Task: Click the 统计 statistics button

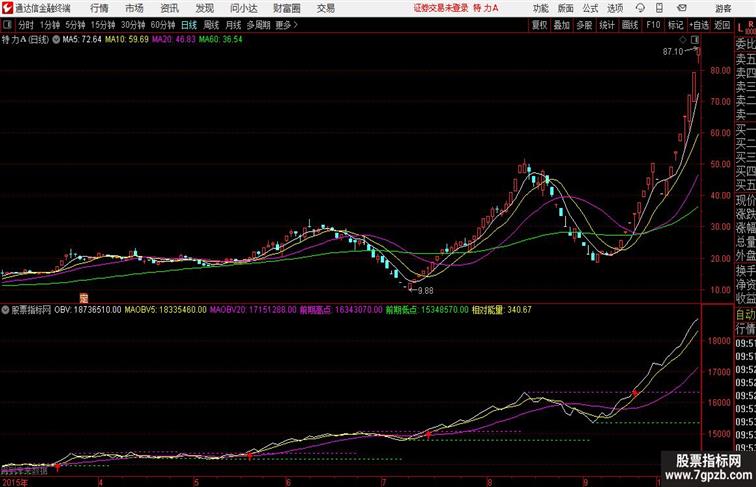Action: click(607, 25)
